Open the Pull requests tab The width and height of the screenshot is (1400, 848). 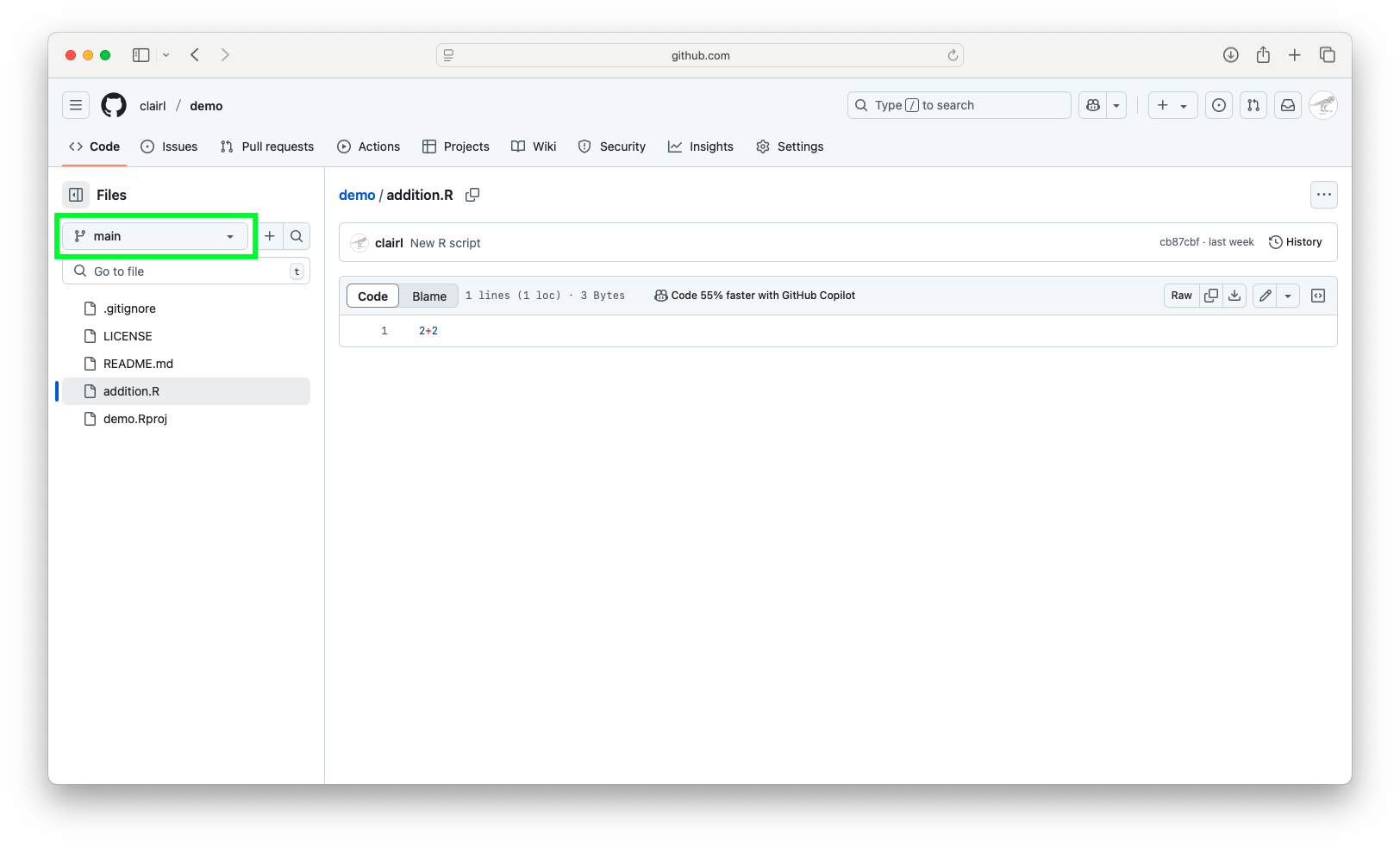pos(267,147)
